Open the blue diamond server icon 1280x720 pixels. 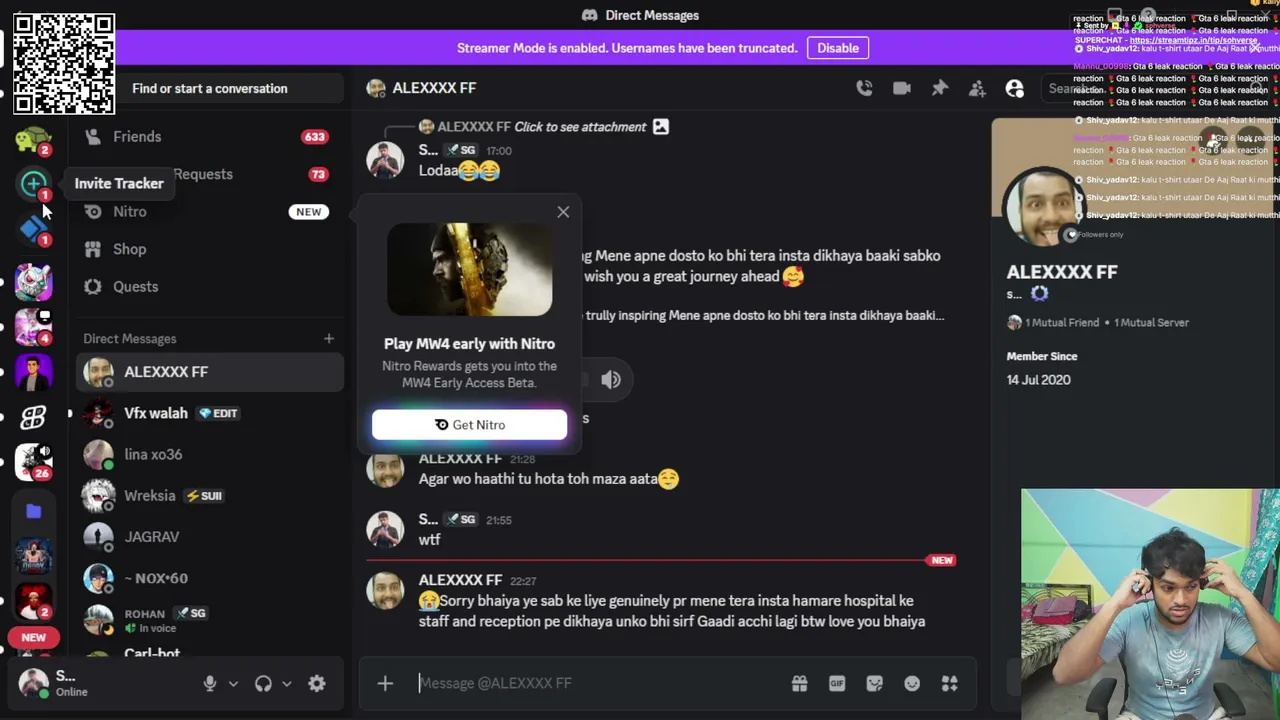coord(33,229)
